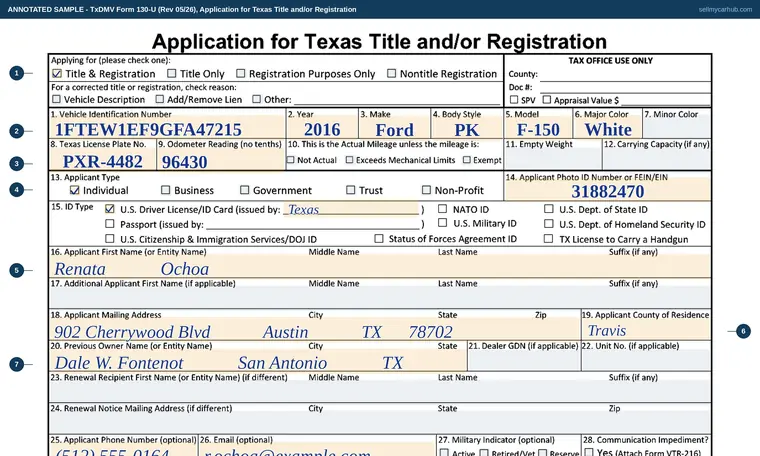
Task: Check the Exempt mileage checkbox
Action: pos(466,160)
